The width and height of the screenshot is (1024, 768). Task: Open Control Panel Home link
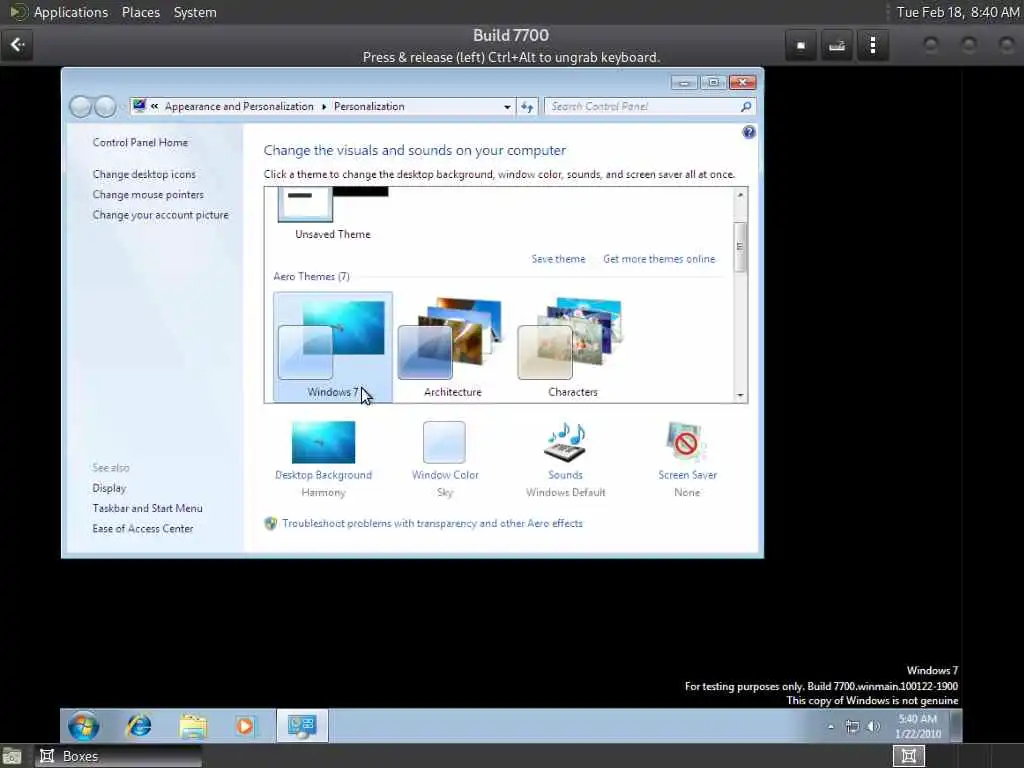pos(140,142)
